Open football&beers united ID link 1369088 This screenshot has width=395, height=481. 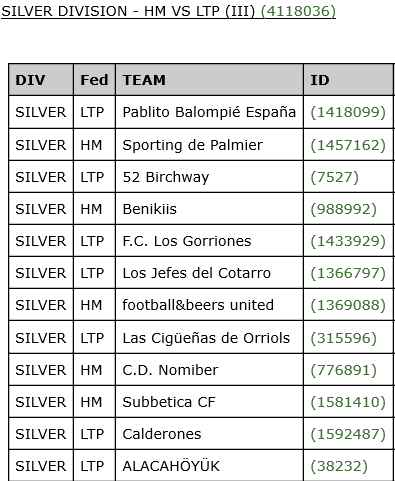[x=348, y=305]
